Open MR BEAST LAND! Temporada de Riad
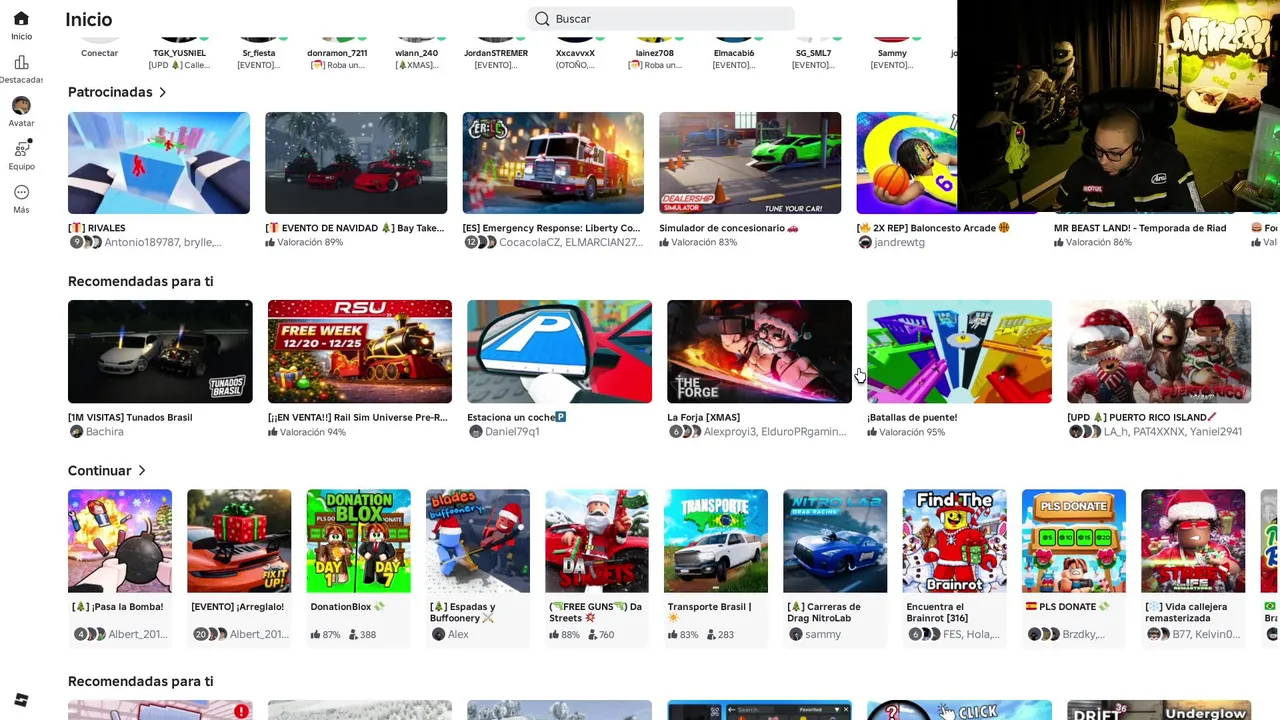 pyautogui.click(x=1140, y=228)
